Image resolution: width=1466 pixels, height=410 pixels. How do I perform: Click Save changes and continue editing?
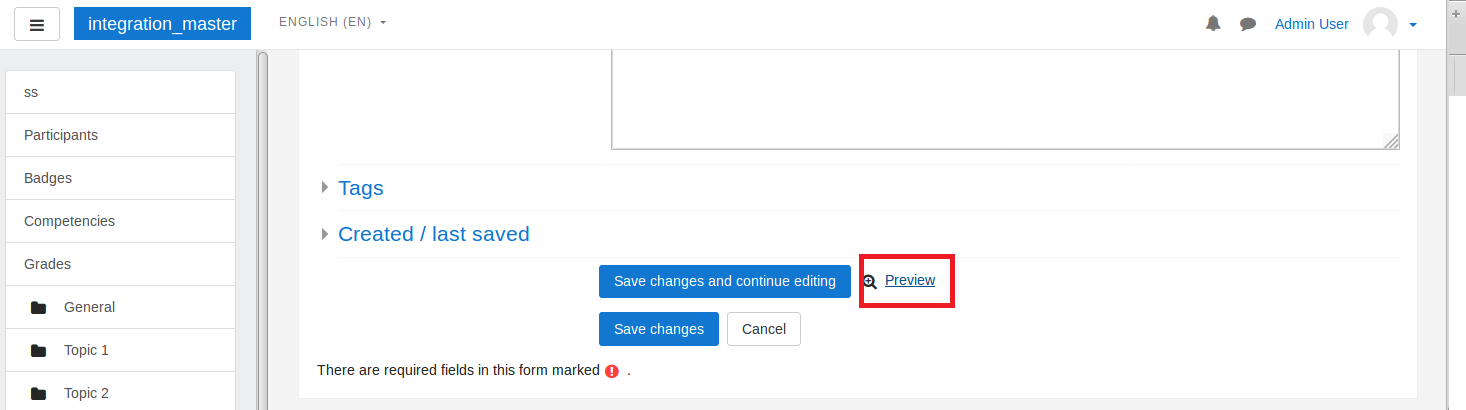725,281
